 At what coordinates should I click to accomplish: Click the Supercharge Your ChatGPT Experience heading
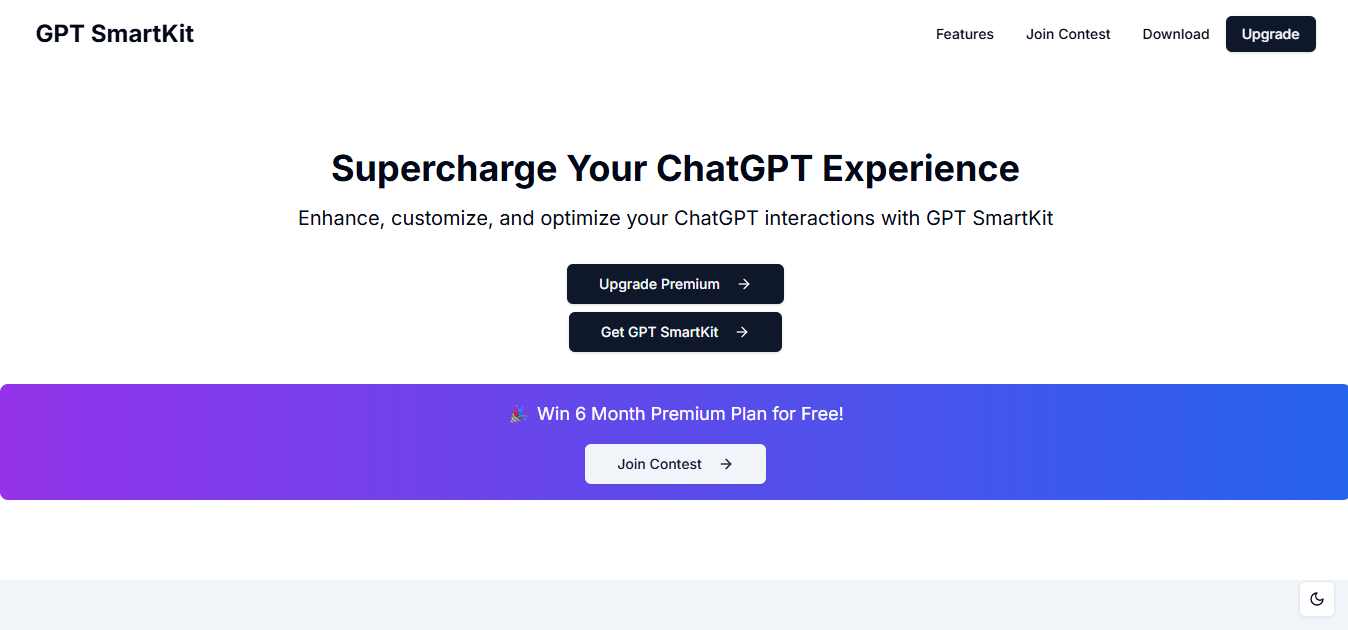[675, 168]
